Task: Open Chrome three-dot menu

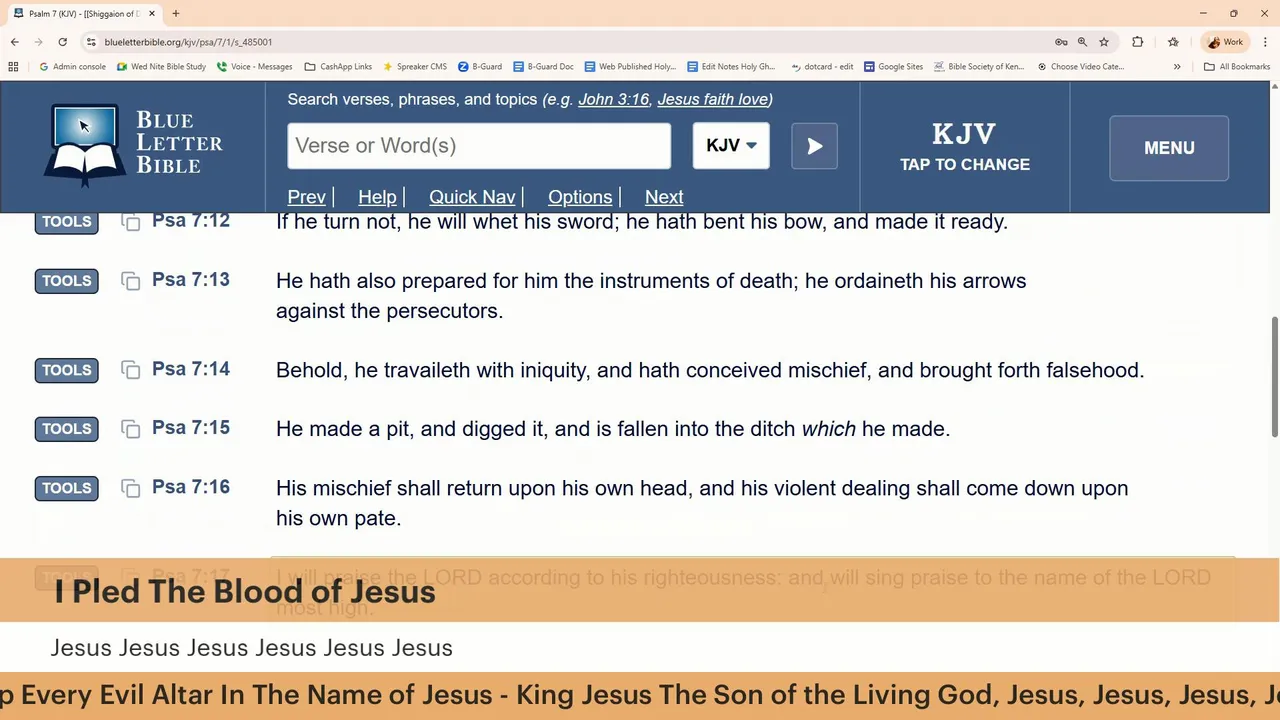Action: pos(1266,42)
